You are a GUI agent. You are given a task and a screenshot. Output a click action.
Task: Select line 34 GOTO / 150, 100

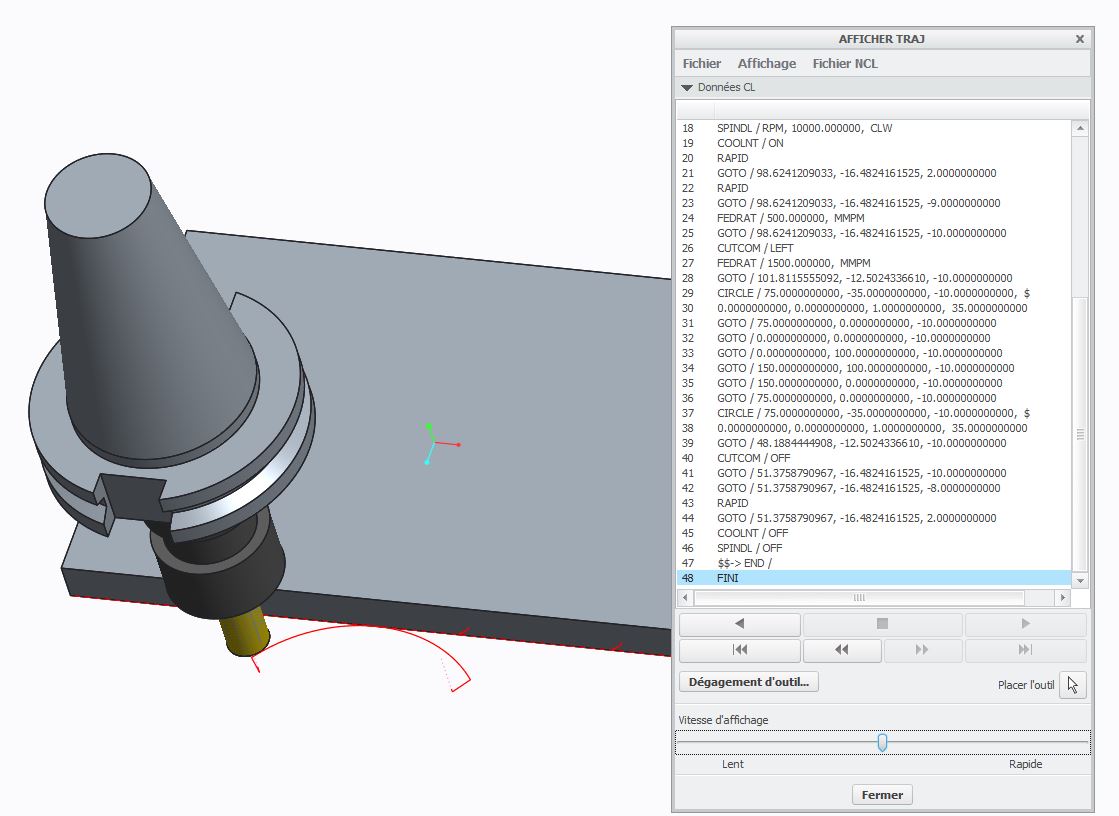pos(874,368)
